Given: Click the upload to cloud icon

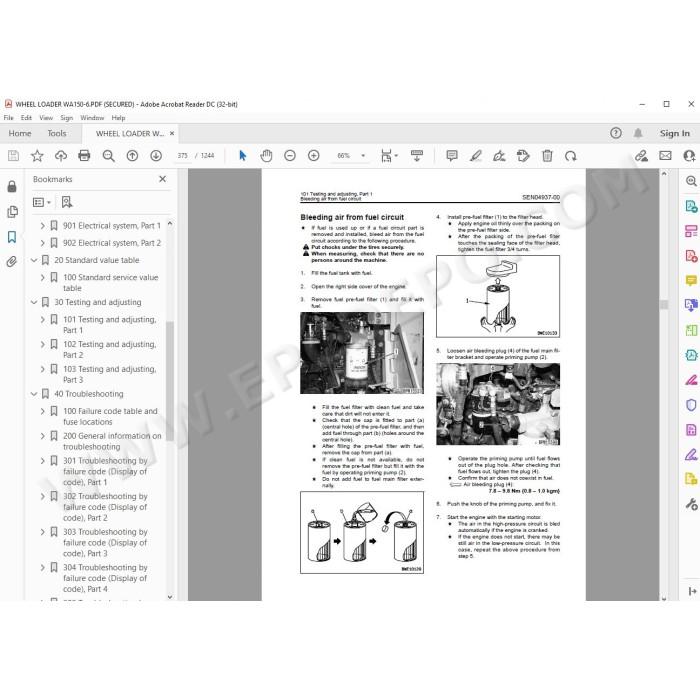Looking at the screenshot, I should 61,155.
